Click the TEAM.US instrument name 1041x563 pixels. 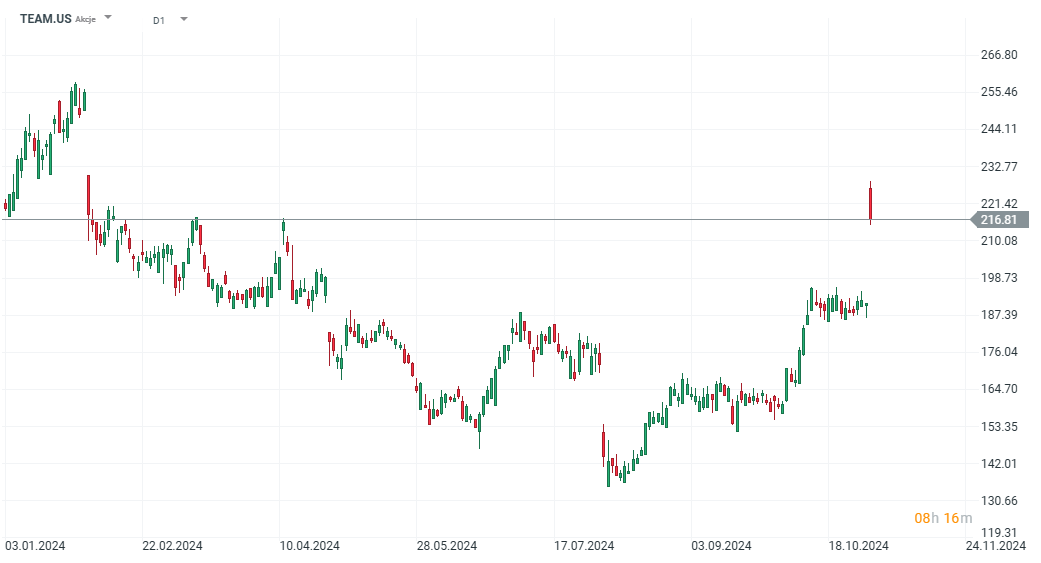pyautogui.click(x=45, y=19)
